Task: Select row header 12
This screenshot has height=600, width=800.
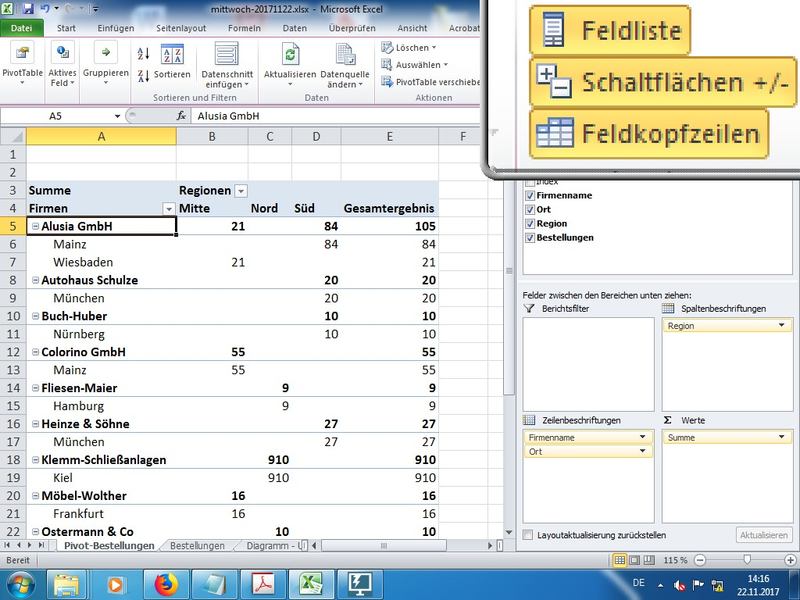Action: (x=13, y=352)
